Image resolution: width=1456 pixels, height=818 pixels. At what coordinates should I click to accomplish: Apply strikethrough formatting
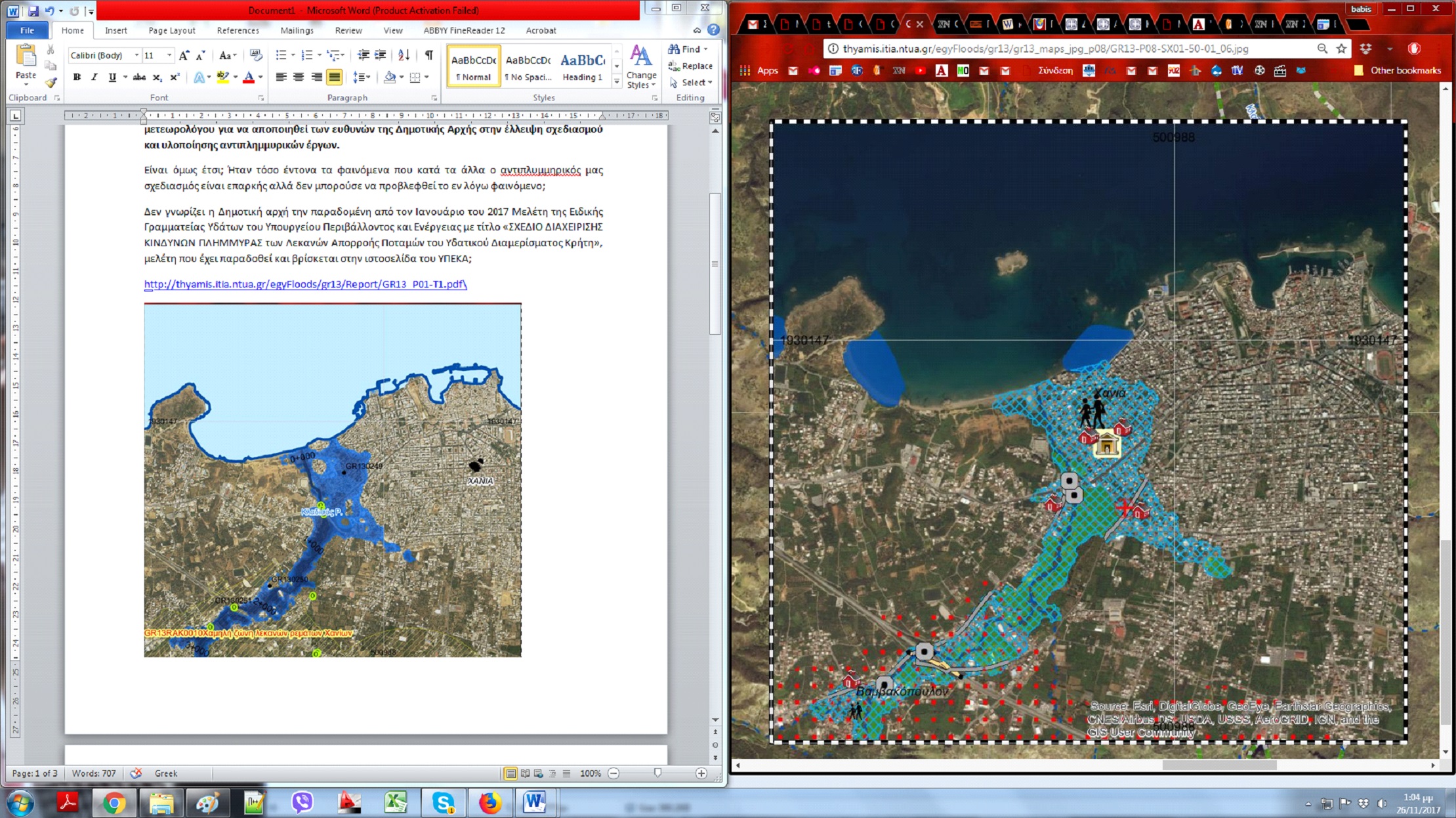[x=139, y=77]
